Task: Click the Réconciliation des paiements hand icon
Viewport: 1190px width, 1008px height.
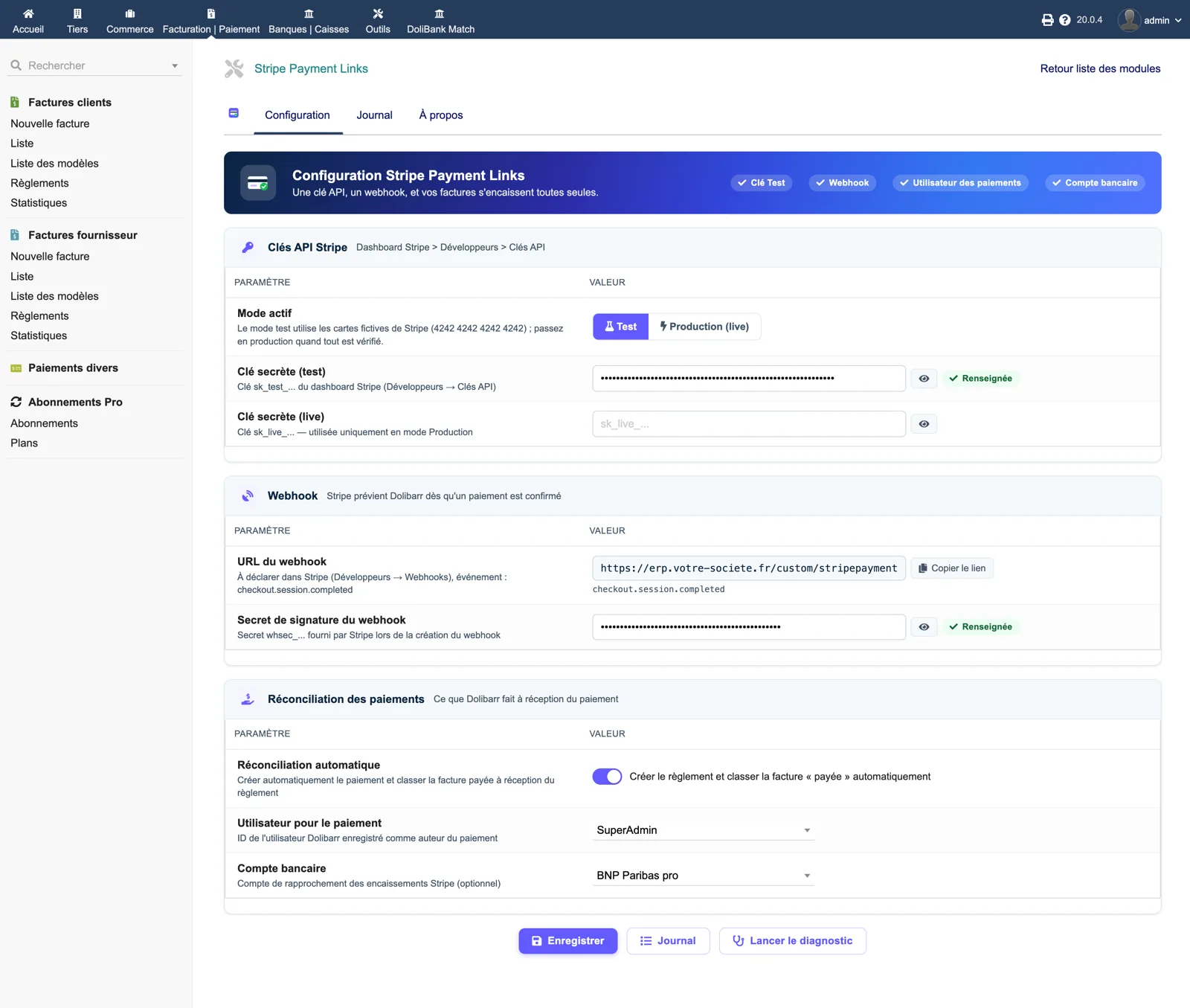Action: point(248,699)
